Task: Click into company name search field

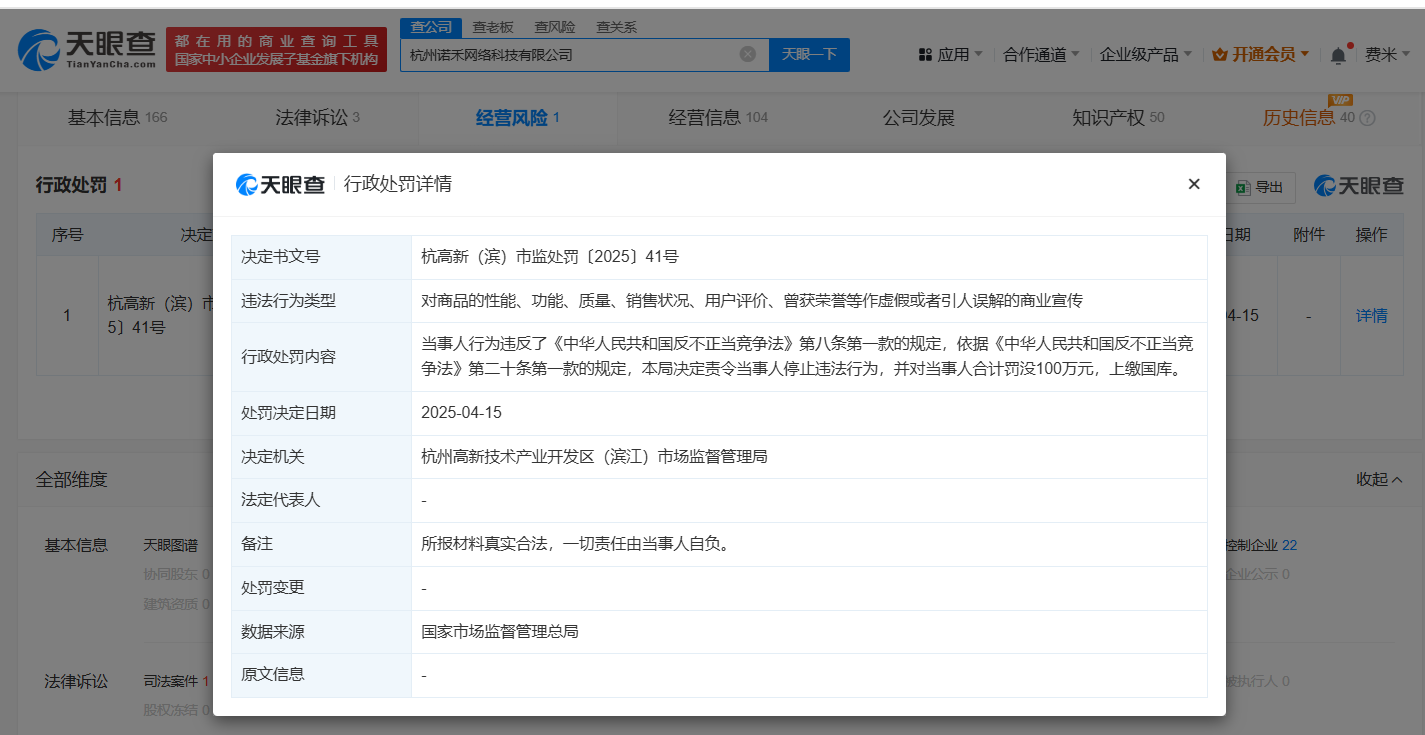Action: tap(570, 55)
